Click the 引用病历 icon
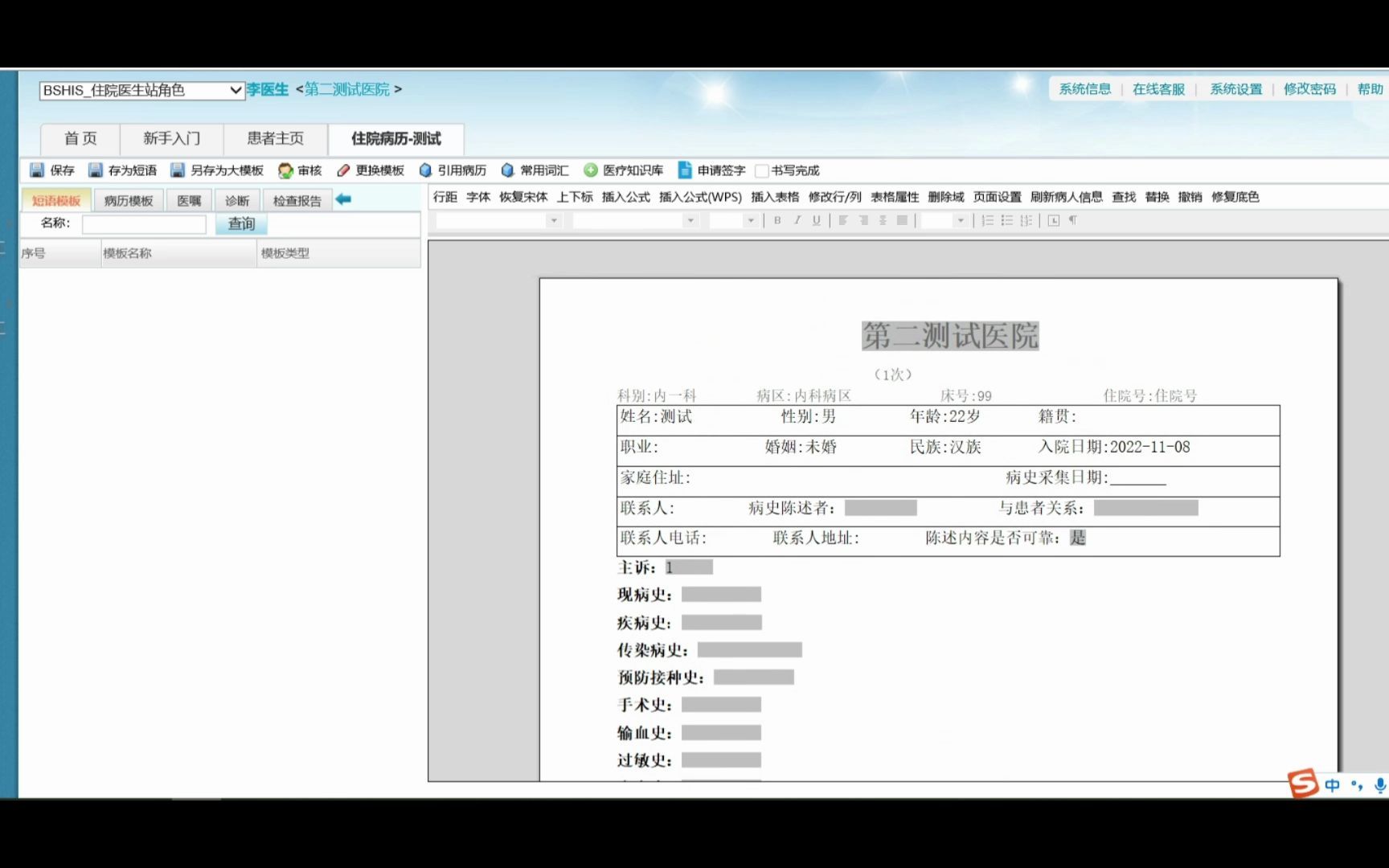The image size is (1389, 868). [425, 170]
